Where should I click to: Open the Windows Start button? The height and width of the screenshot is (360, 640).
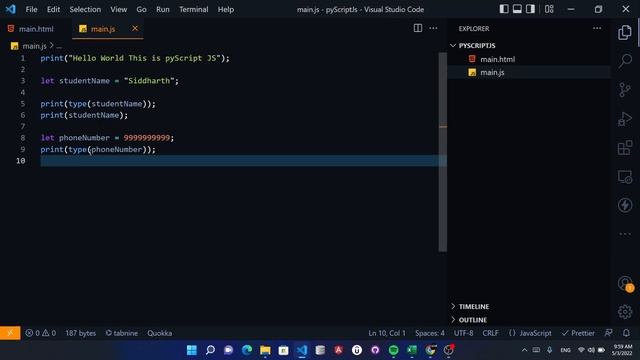click(x=191, y=350)
